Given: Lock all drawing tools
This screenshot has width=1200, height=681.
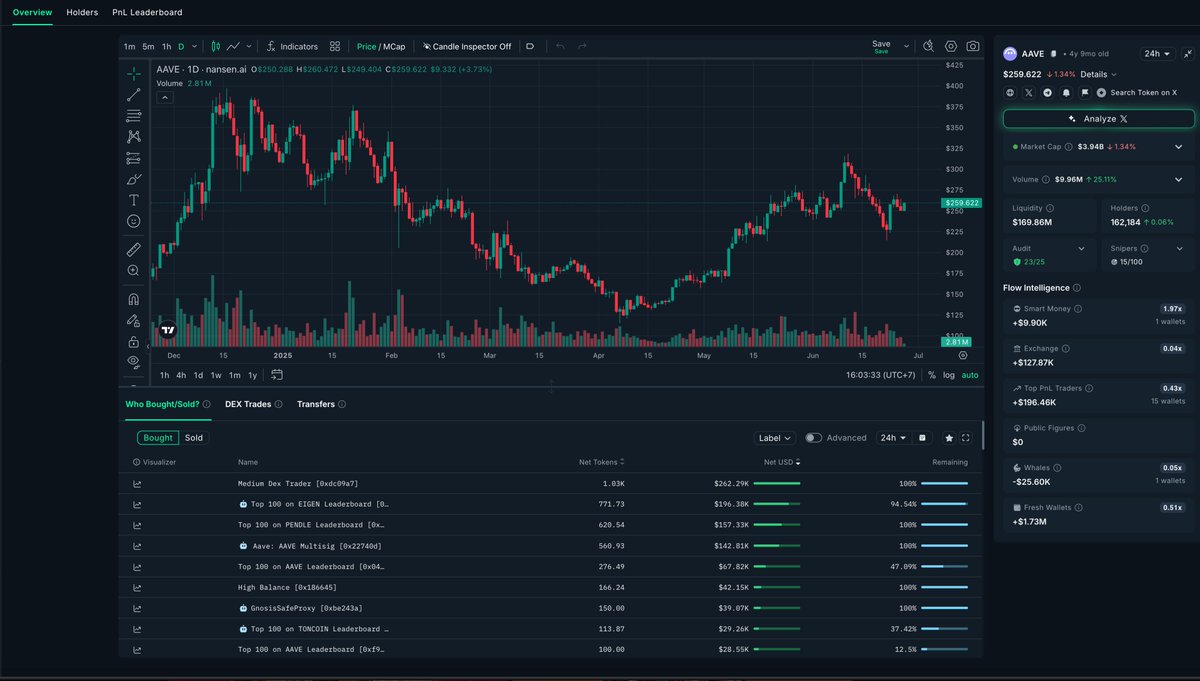Looking at the screenshot, I should (133, 341).
